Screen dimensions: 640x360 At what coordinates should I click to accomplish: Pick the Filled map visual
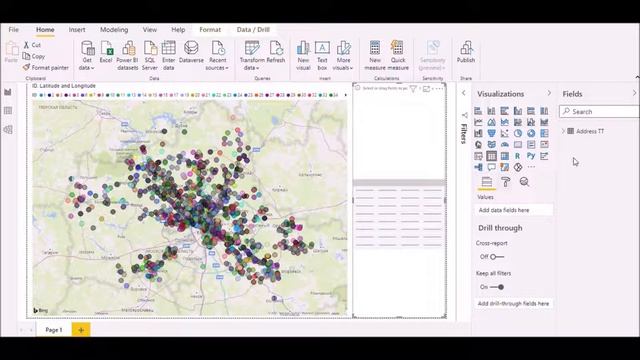[x=491, y=144]
